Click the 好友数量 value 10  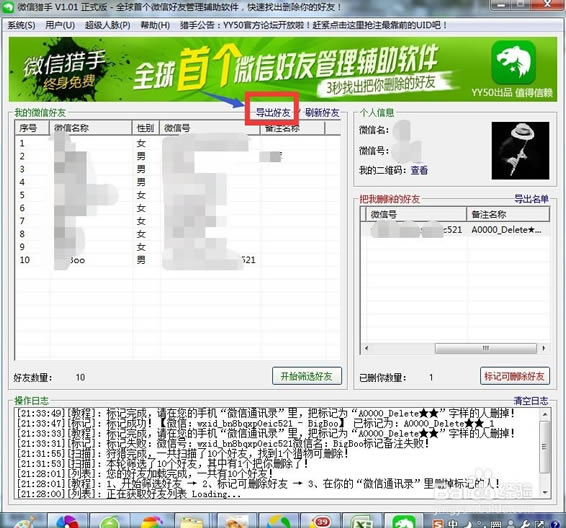[x=80, y=378]
